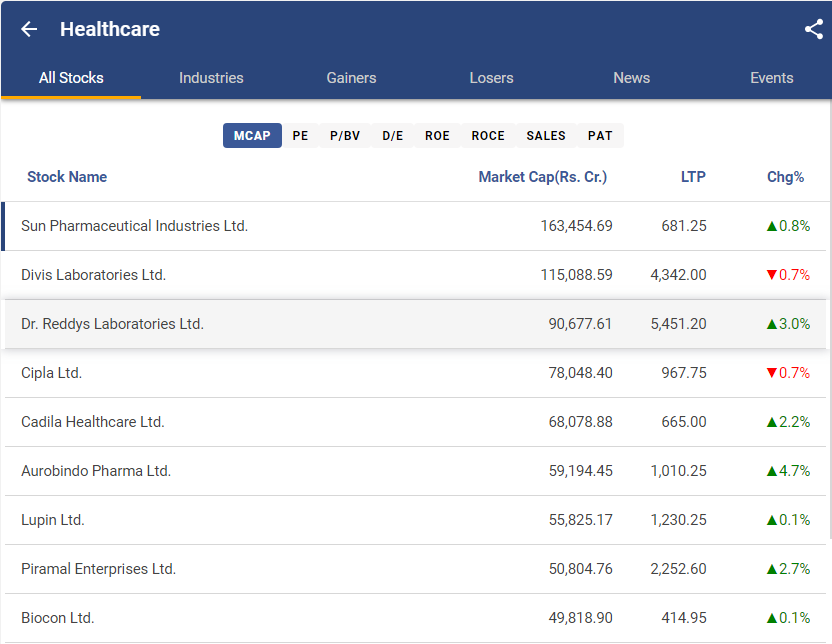This screenshot has height=644, width=832.
Task: Open the News tab
Action: coord(631,78)
